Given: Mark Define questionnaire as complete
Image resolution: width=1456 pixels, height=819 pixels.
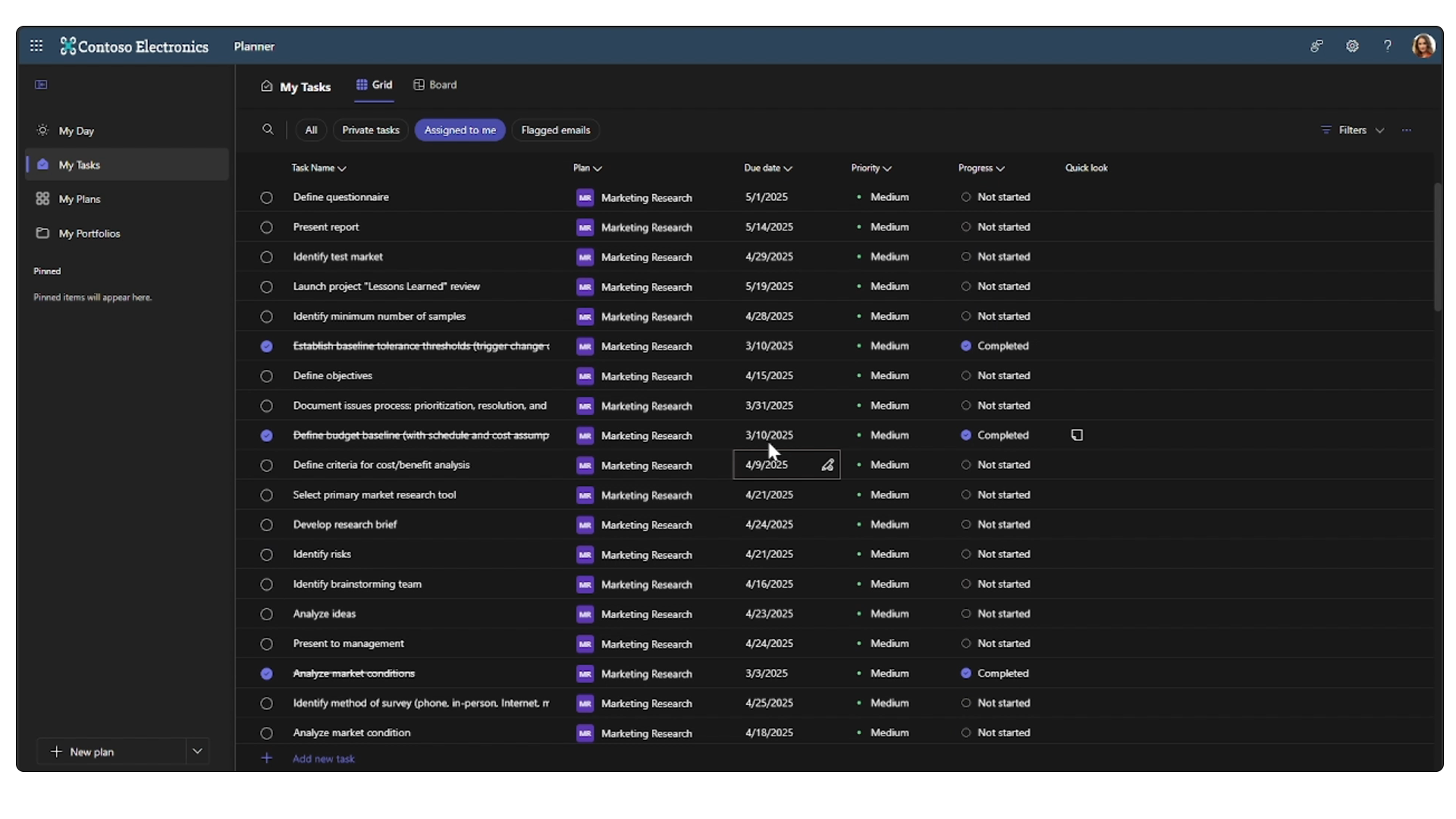Looking at the screenshot, I should (x=266, y=198).
